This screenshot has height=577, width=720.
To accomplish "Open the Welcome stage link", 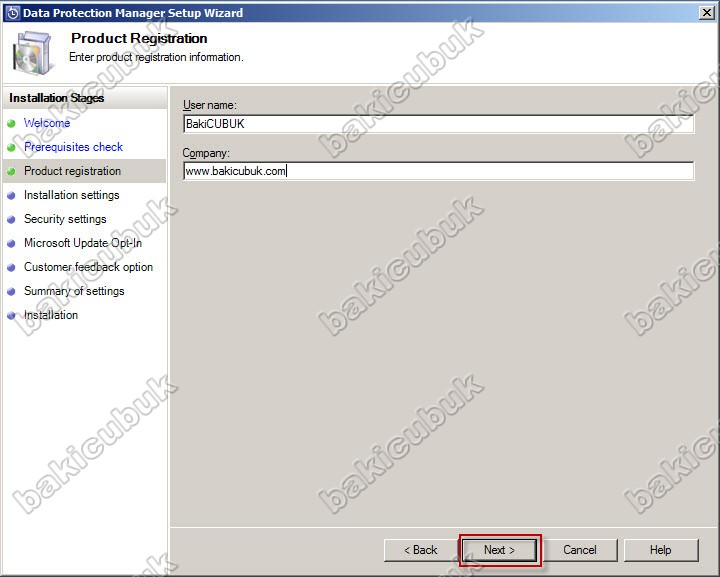I will point(47,123).
